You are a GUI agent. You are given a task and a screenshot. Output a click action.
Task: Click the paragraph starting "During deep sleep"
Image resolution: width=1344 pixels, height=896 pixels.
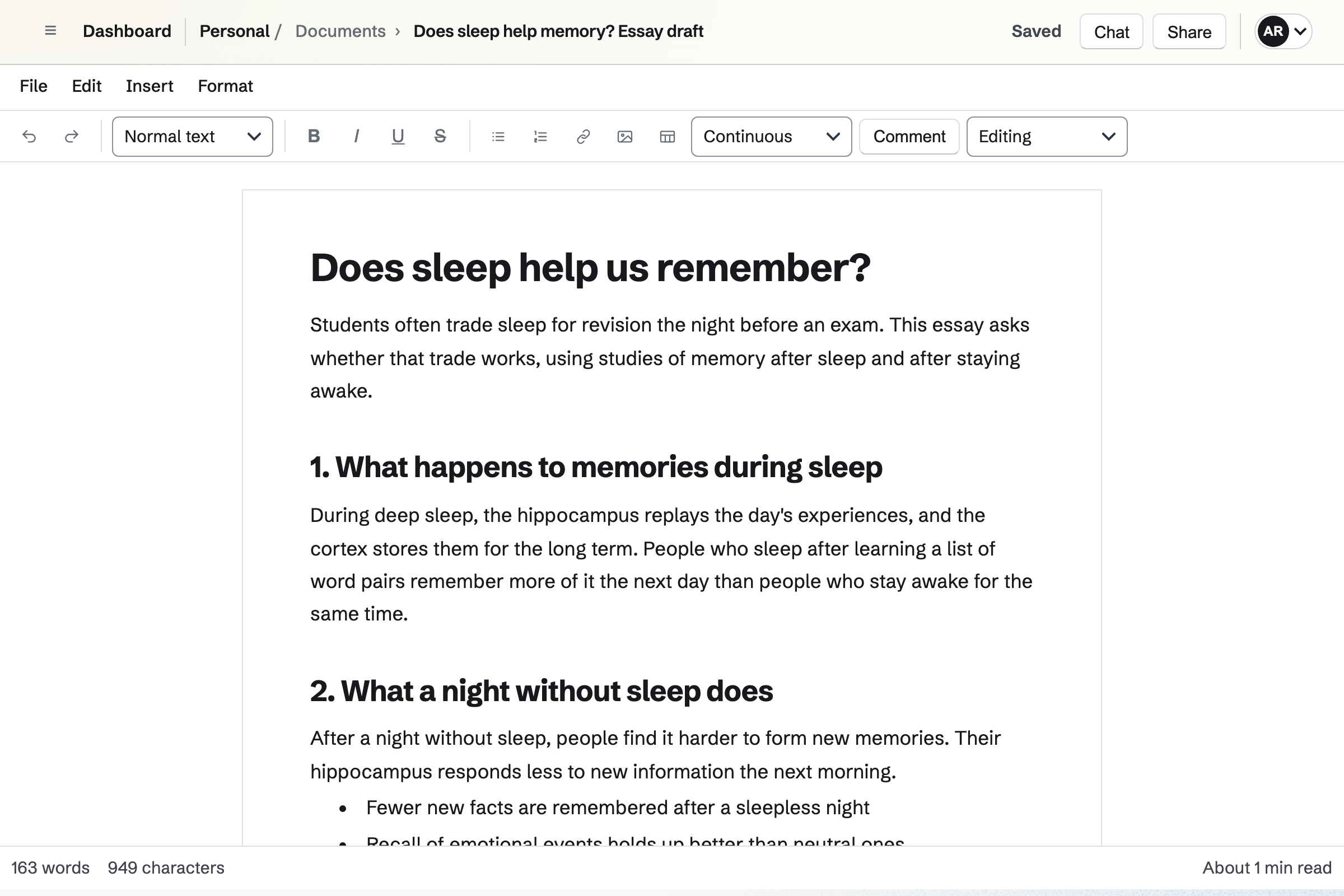pos(671,564)
